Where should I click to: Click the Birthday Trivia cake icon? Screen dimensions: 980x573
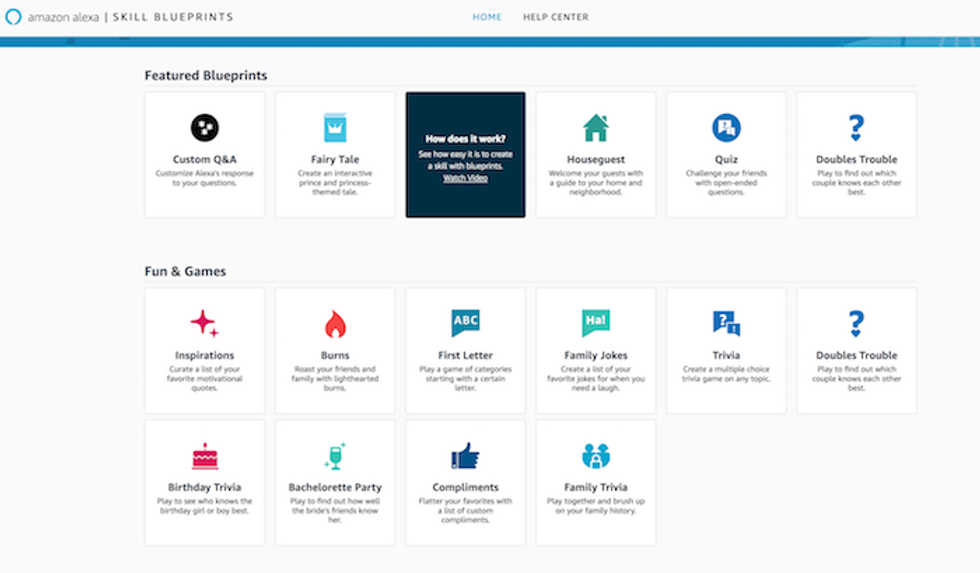tap(204, 456)
